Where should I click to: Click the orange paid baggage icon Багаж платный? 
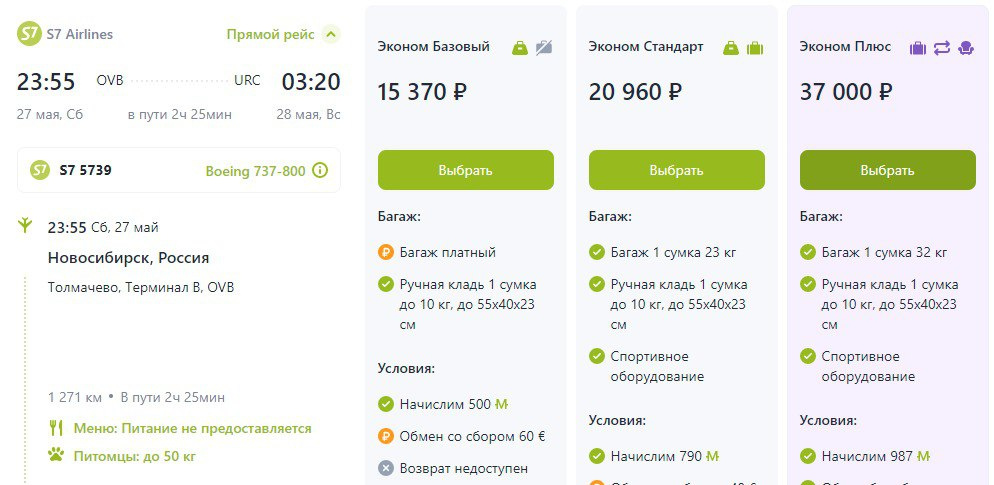point(386,252)
